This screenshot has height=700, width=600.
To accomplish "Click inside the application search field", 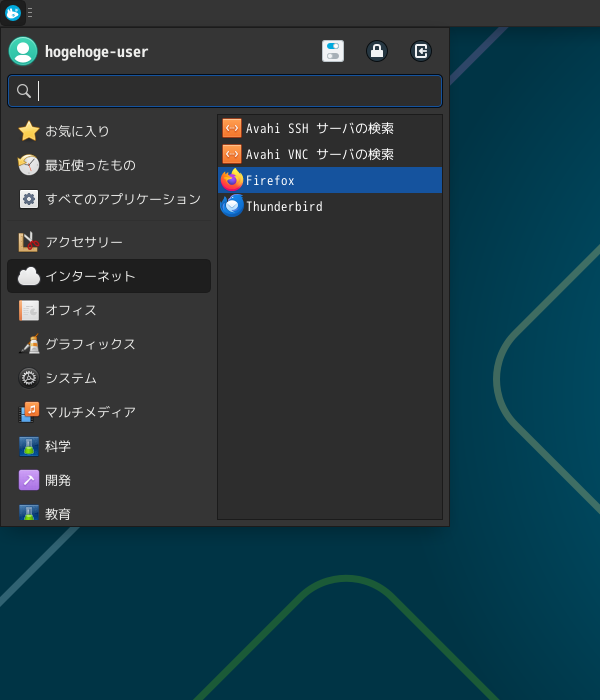I will click(x=225, y=91).
